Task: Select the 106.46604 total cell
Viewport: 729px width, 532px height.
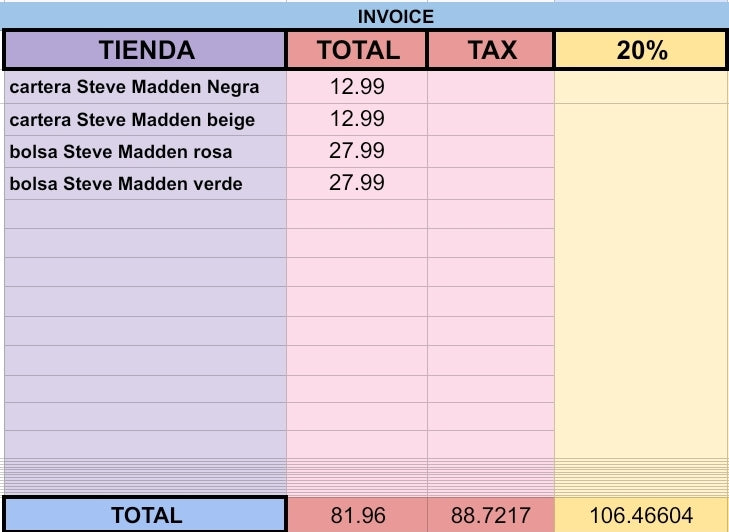Action: tap(641, 515)
